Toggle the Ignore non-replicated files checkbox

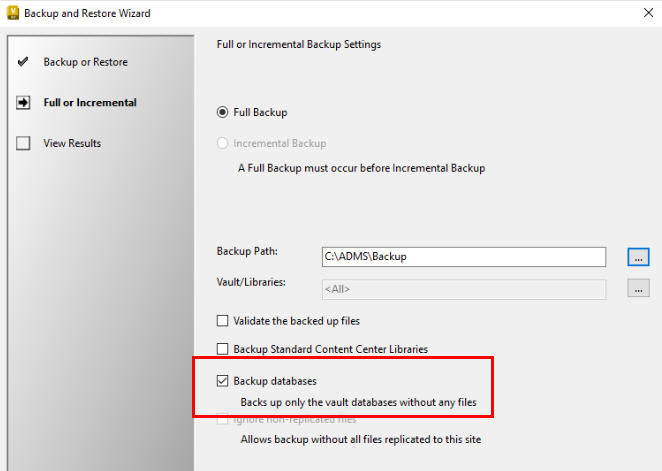coord(222,420)
